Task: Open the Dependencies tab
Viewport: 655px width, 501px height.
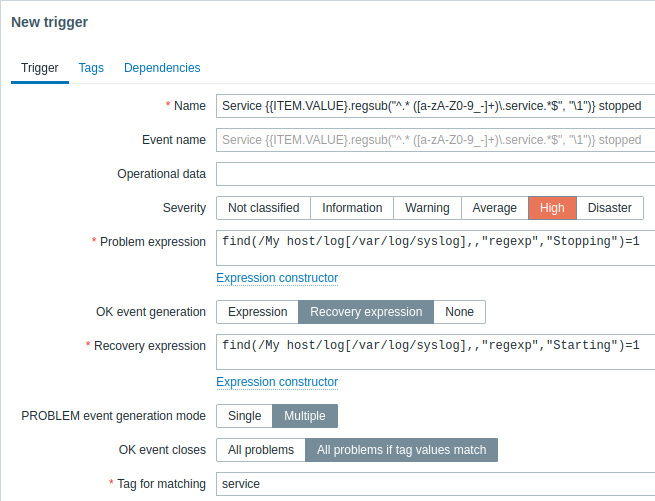Action: (162, 68)
